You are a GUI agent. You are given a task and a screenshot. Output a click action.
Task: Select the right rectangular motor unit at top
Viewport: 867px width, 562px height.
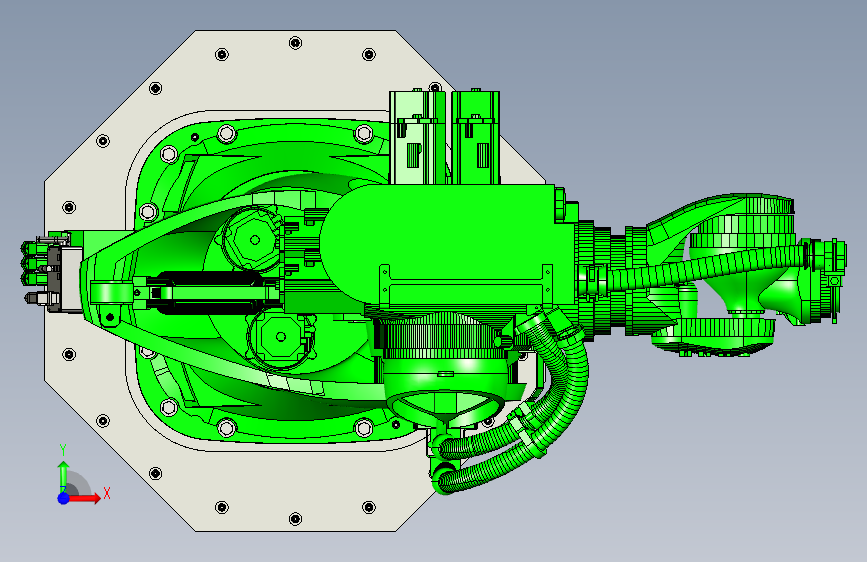[476, 137]
